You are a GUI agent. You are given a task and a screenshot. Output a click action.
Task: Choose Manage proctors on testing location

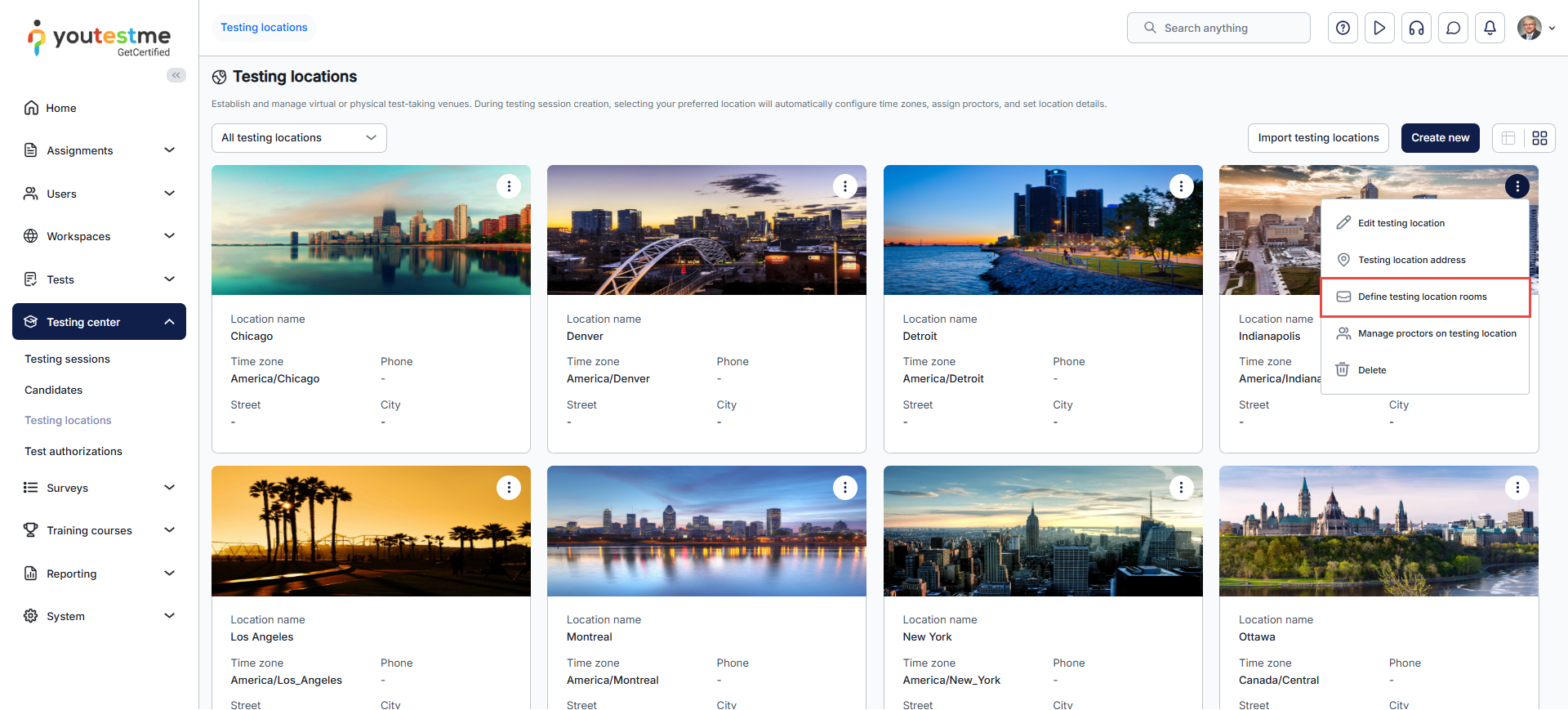[x=1437, y=333]
